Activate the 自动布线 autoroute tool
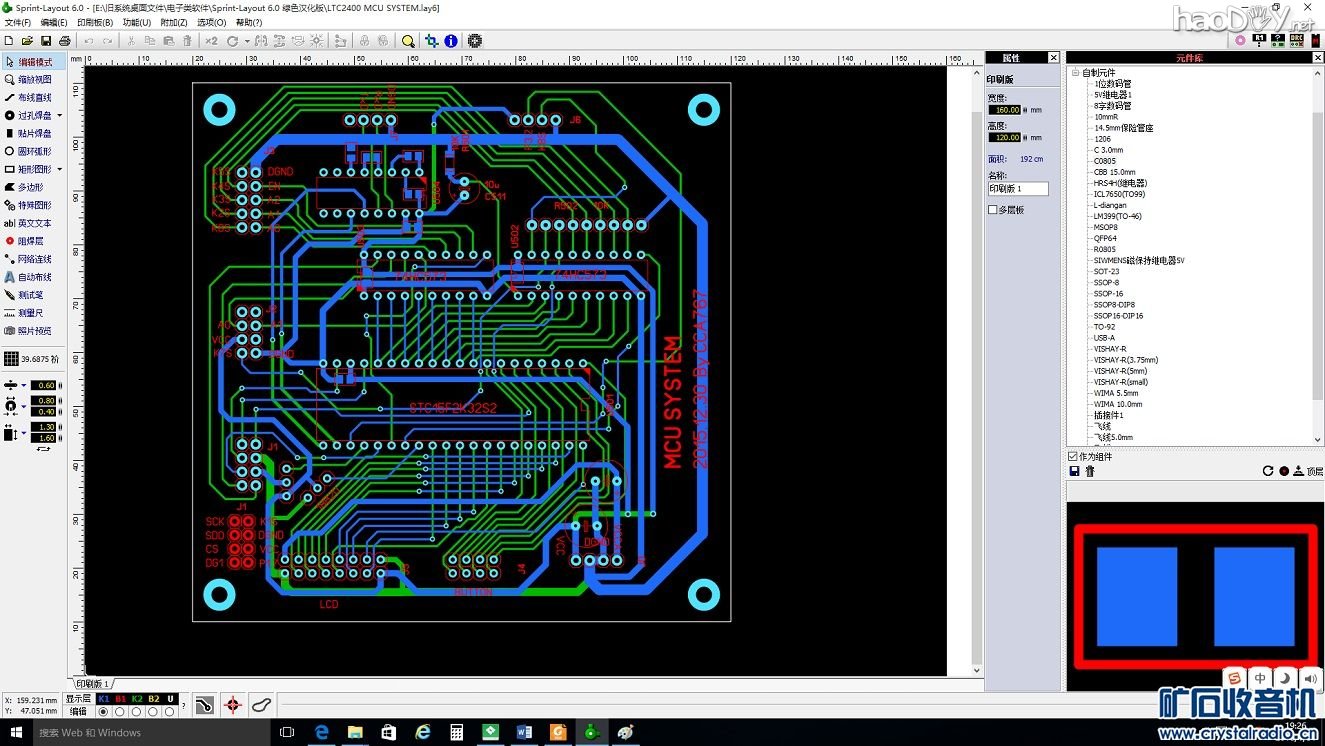 (x=34, y=277)
